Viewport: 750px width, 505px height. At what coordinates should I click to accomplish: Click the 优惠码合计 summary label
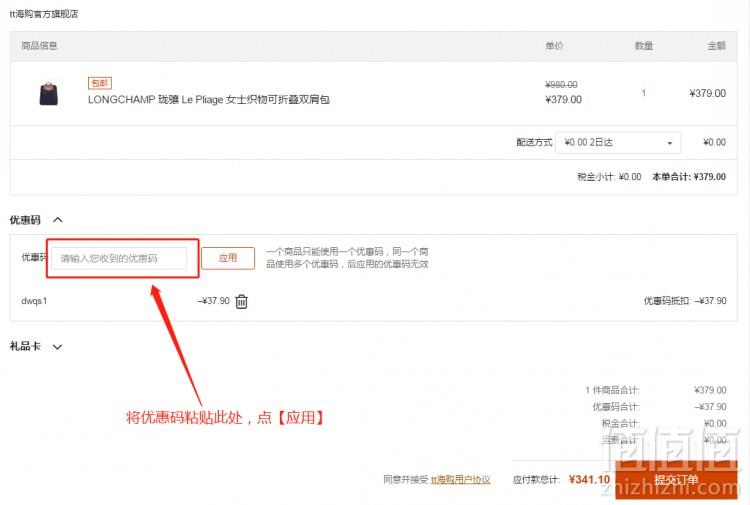[x=616, y=407]
